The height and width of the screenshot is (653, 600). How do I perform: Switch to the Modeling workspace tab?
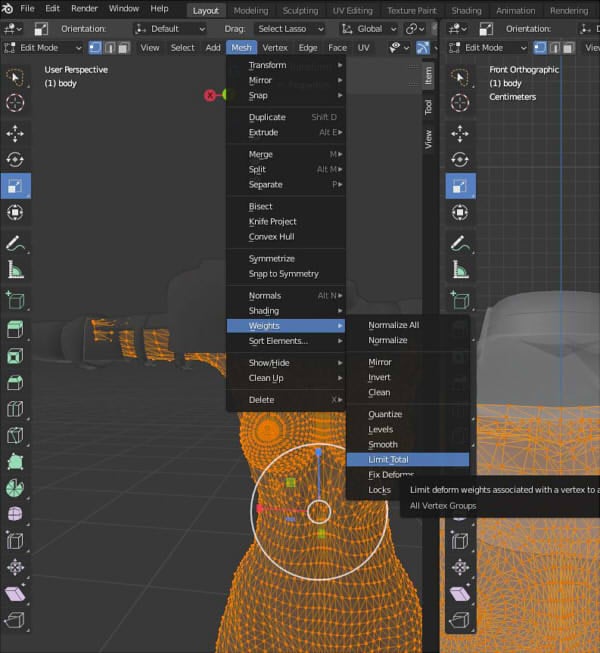click(x=251, y=10)
